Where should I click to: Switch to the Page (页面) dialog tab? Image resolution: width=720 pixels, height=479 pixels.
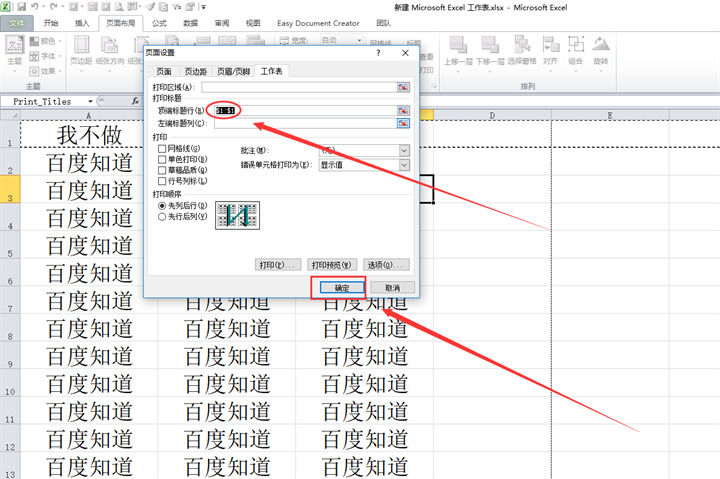[x=164, y=71]
